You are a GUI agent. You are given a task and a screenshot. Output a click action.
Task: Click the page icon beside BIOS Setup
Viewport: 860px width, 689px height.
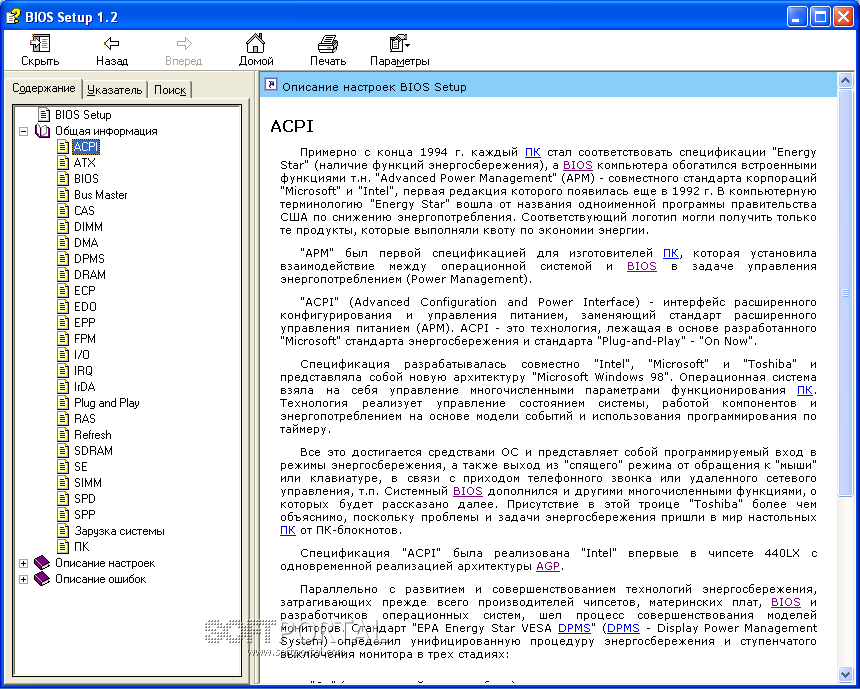pyautogui.click(x=44, y=115)
